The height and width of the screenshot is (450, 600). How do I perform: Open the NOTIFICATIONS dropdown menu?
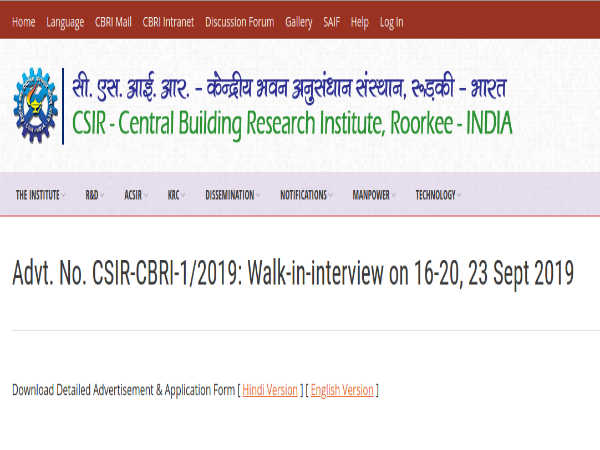click(x=306, y=195)
